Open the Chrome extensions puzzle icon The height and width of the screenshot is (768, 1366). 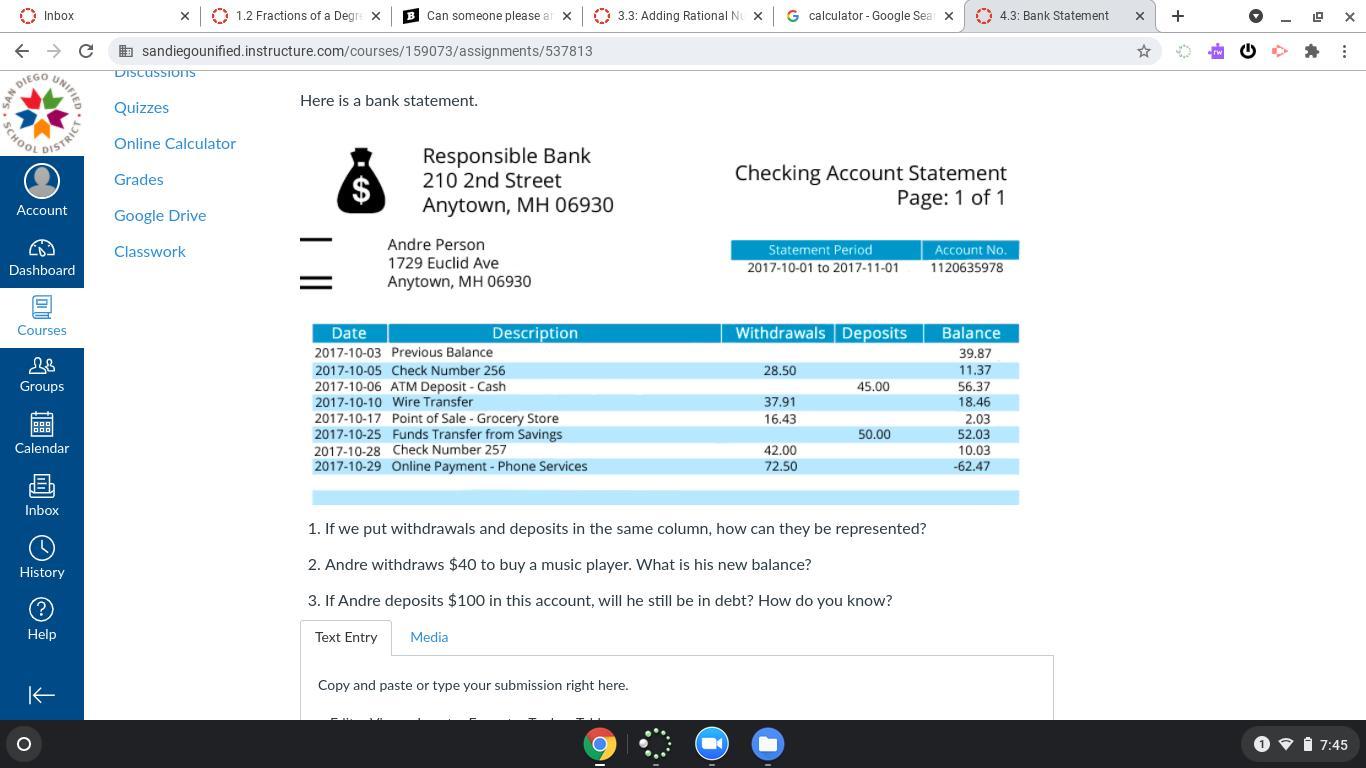tap(1312, 51)
